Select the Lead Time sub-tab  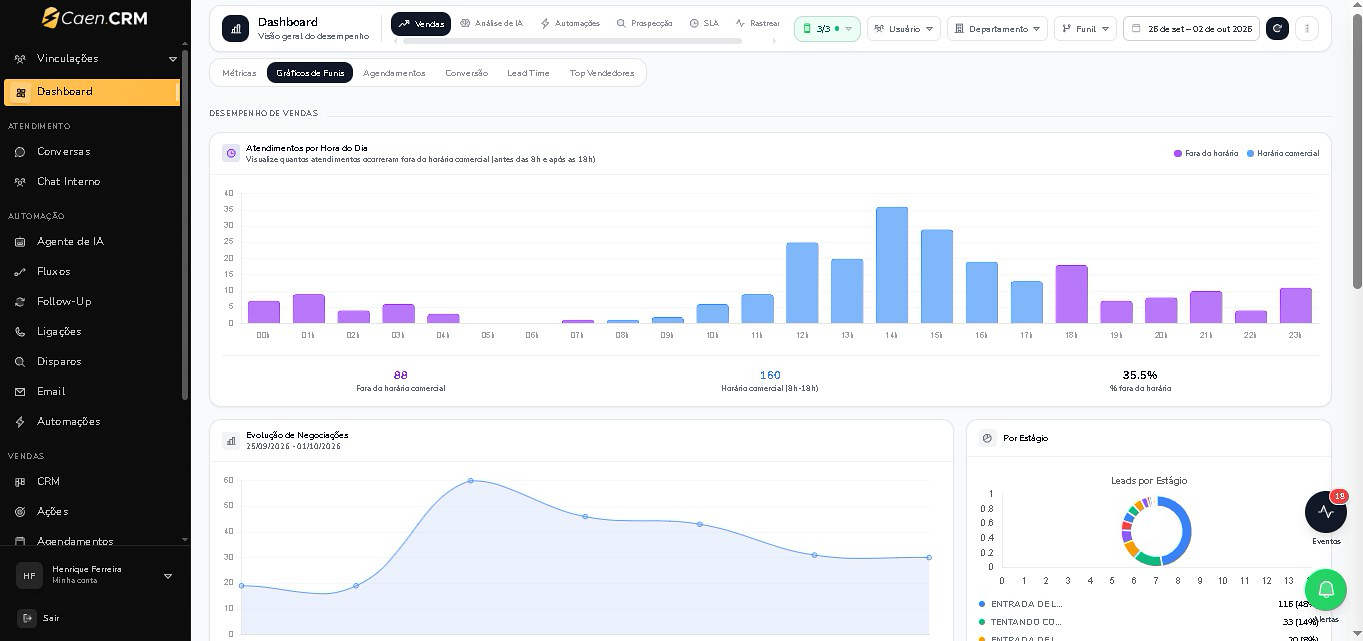[x=528, y=73]
